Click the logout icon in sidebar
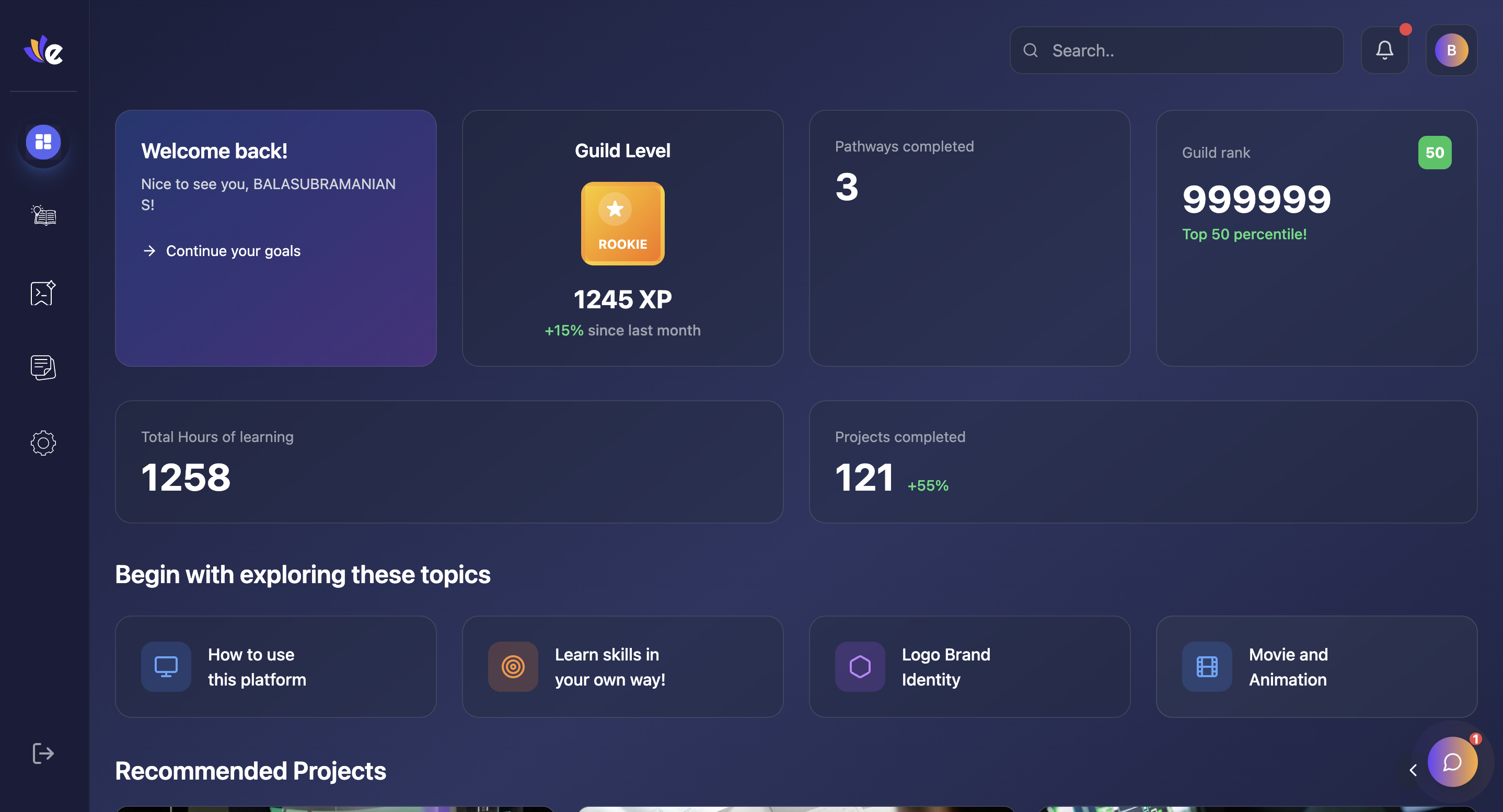This screenshot has width=1503, height=812. (43, 753)
